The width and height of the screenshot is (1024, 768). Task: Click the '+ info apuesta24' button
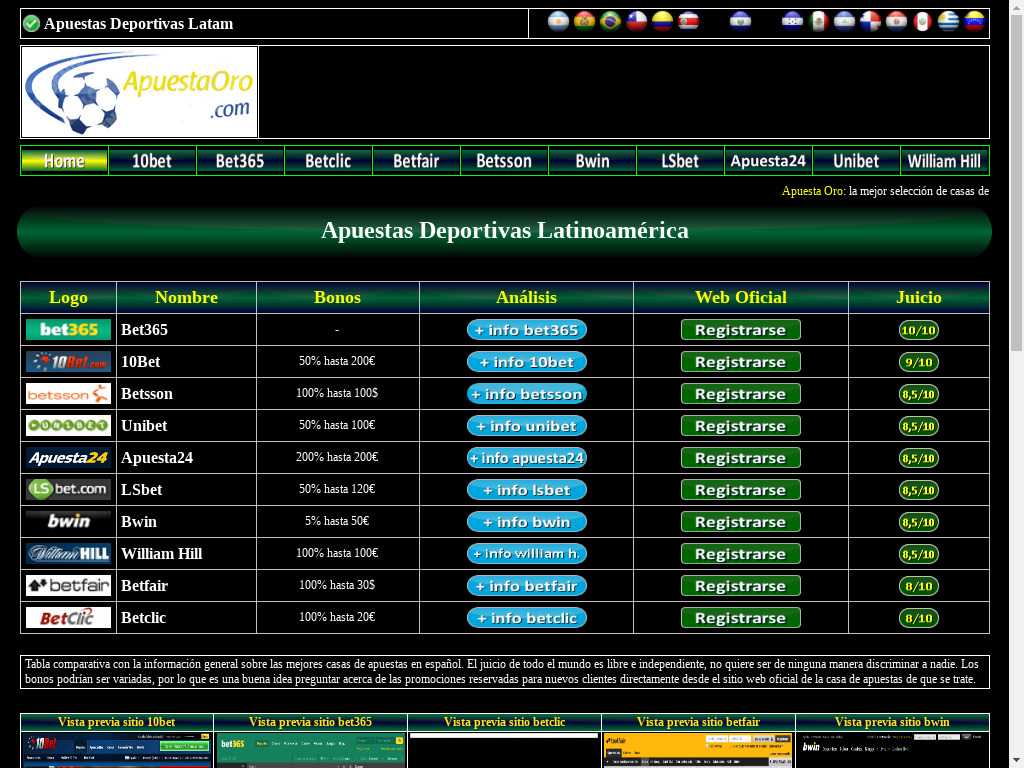click(526, 458)
